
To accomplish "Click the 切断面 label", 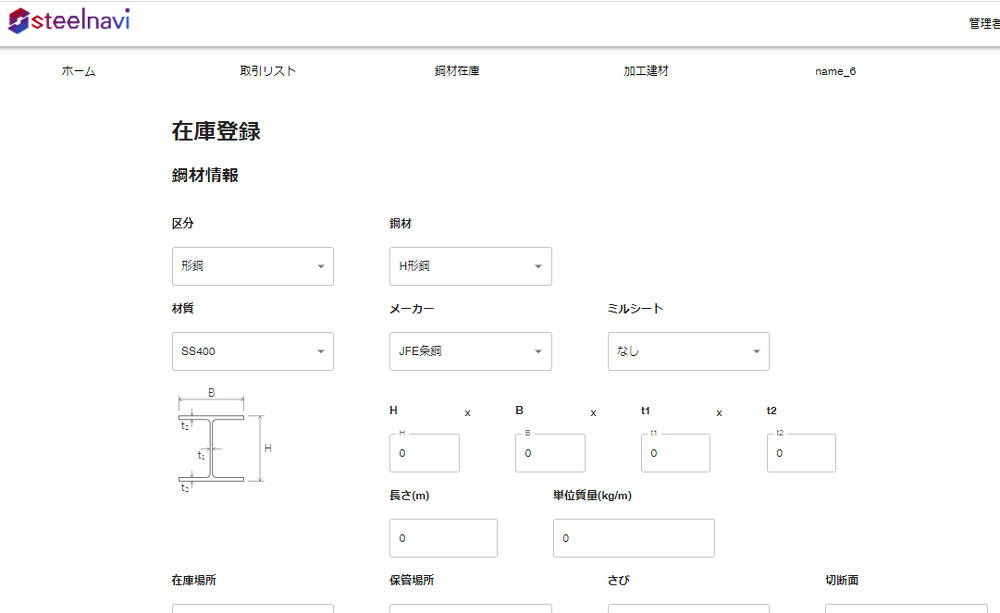I will tap(842, 580).
